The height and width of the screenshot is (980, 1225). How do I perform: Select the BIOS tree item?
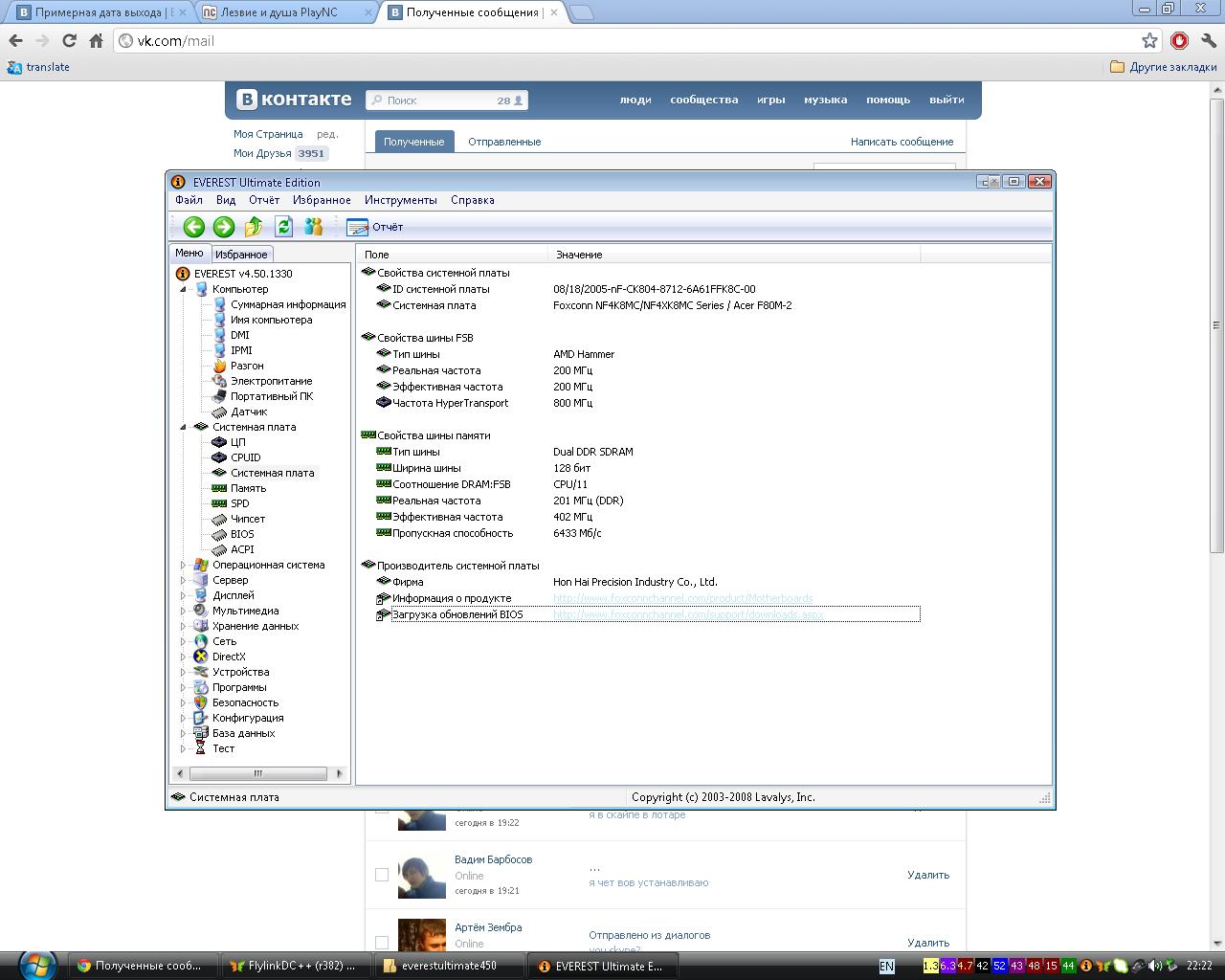pos(242,534)
